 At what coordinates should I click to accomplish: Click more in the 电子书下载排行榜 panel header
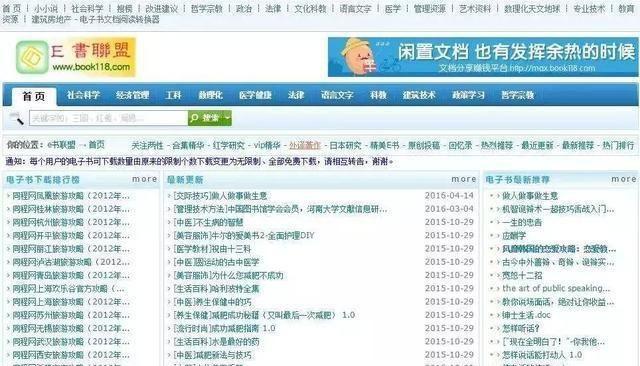[144, 179]
